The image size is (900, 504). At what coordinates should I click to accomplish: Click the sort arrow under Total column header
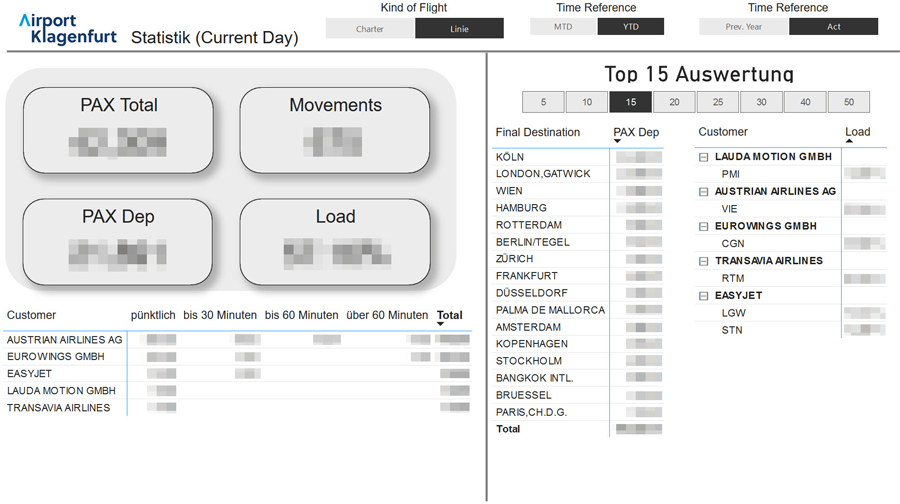tap(440, 324)
